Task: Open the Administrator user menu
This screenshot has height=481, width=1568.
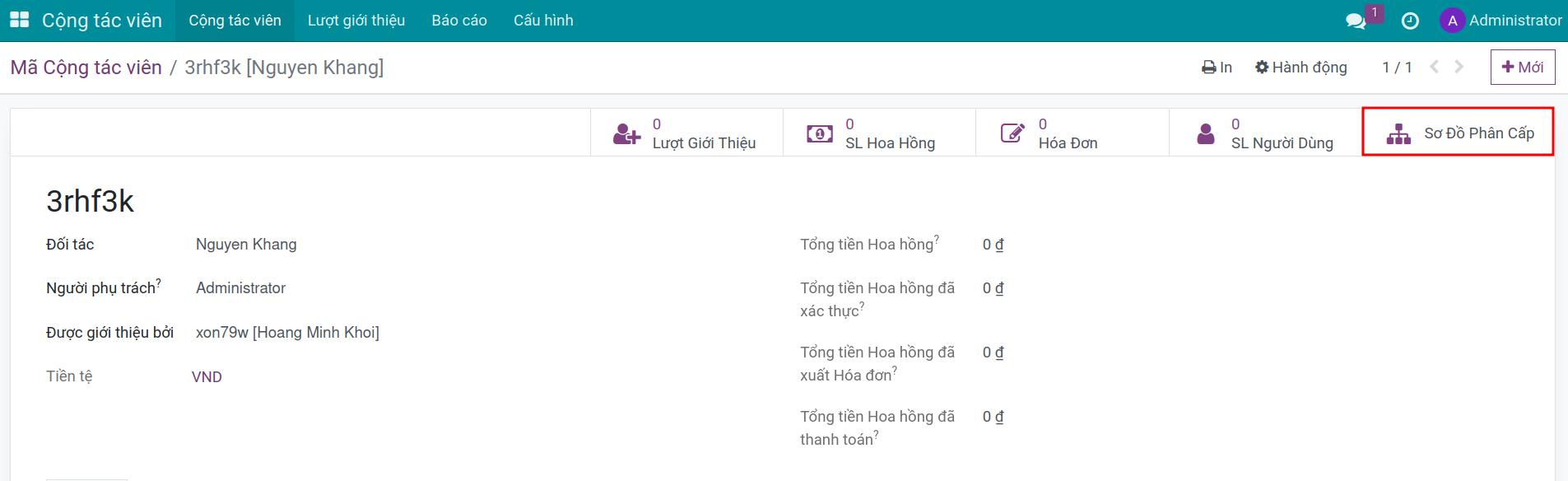Action: coord(1501,21)
